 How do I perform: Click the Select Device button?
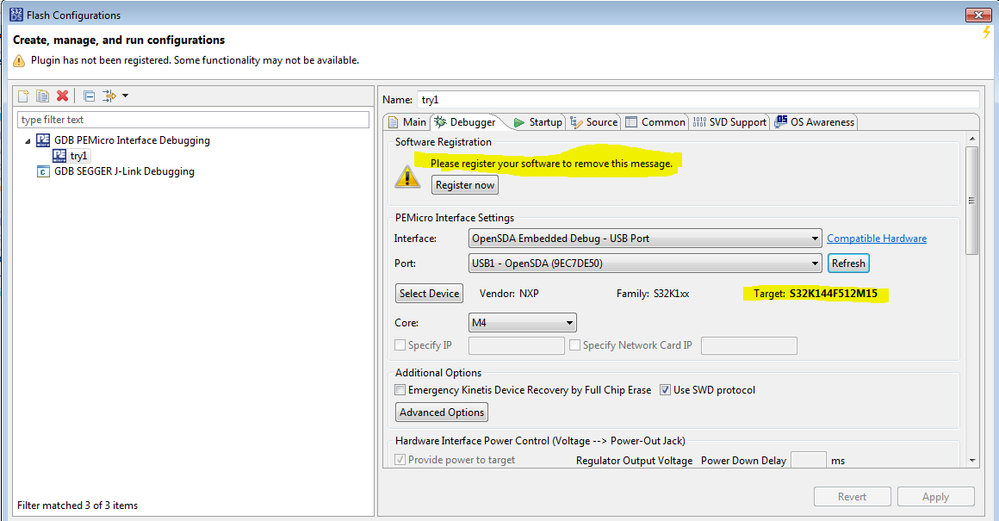pos(429,294)
